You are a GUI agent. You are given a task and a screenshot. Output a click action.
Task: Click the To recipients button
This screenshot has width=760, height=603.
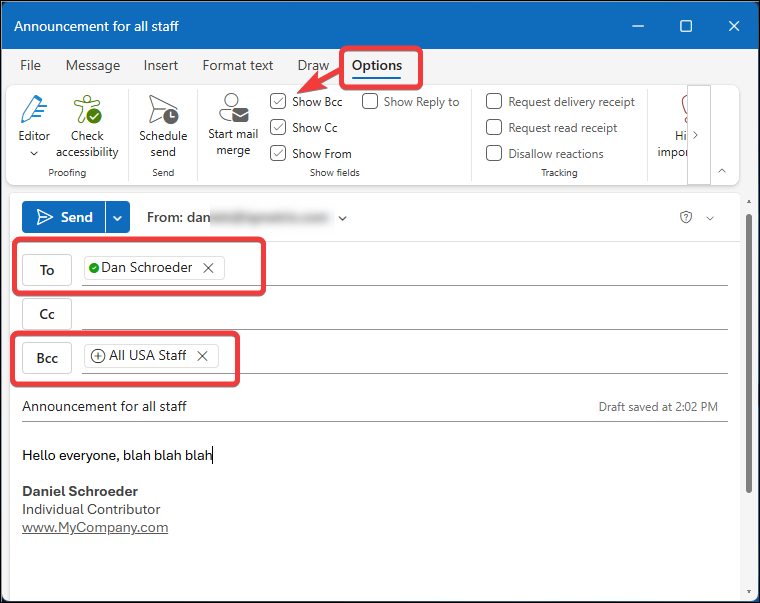(47, 270)
